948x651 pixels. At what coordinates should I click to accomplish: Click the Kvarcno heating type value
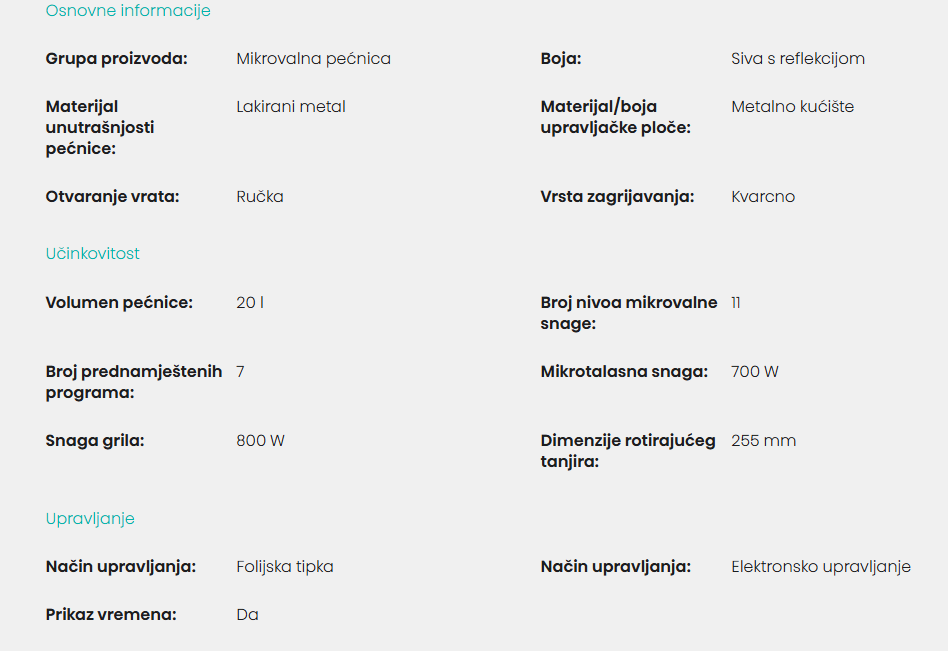[x=763, y=196]
